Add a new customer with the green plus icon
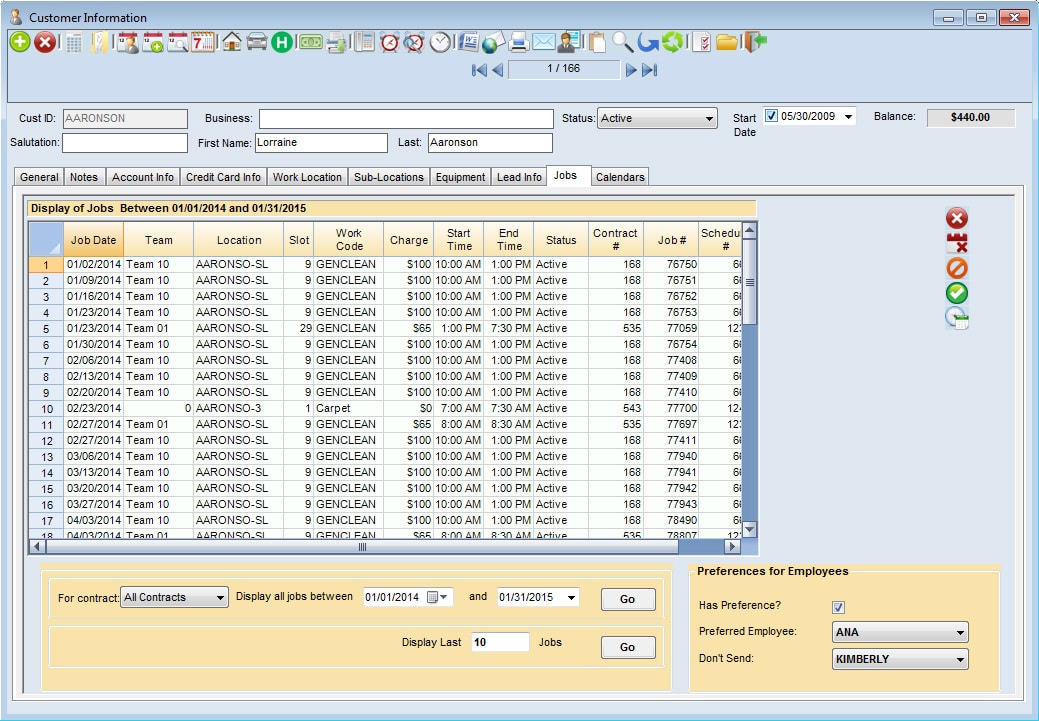 tap(18, 42)
